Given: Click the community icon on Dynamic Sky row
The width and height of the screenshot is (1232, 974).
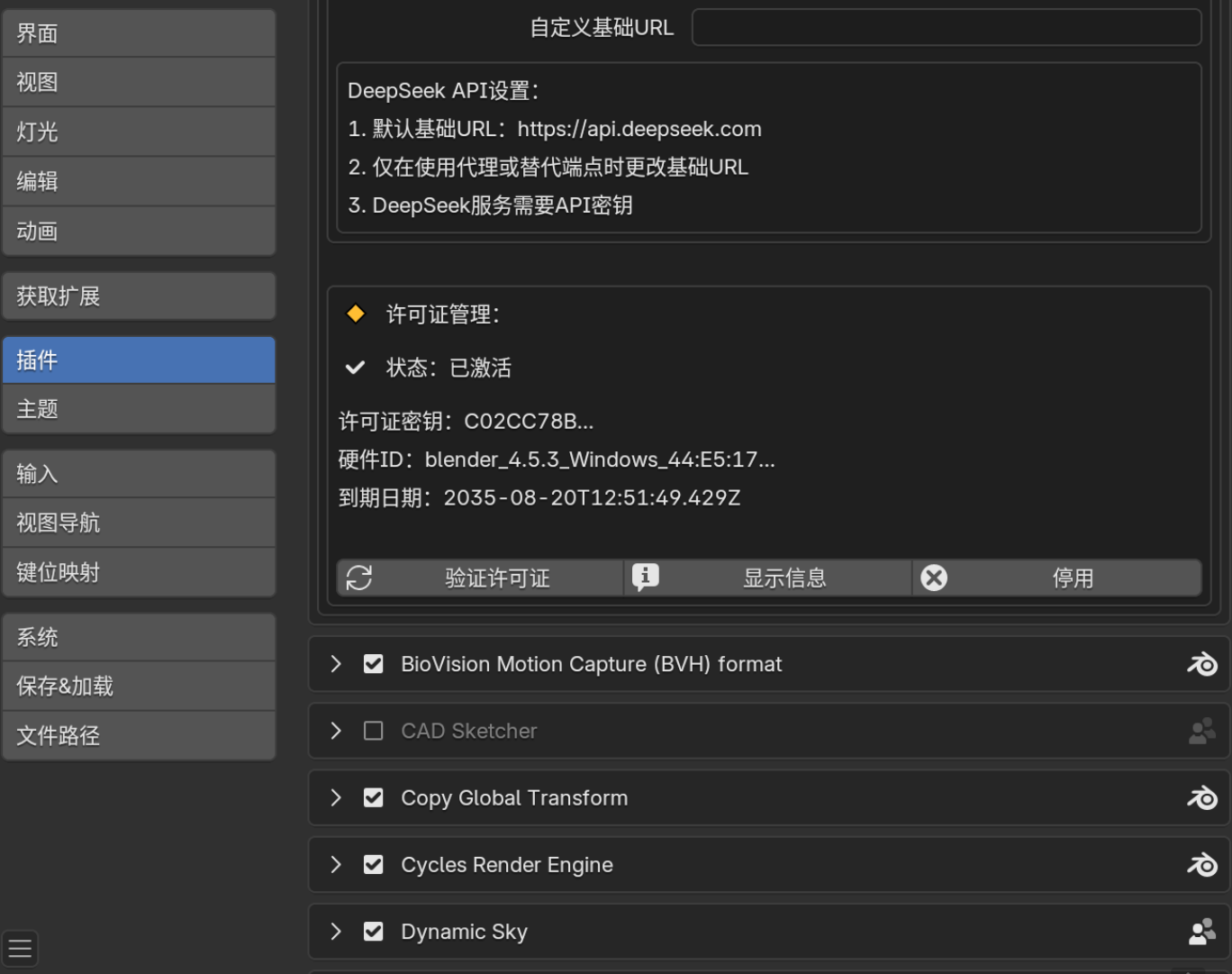Looking at the screenshot, I should point(1202,932).
